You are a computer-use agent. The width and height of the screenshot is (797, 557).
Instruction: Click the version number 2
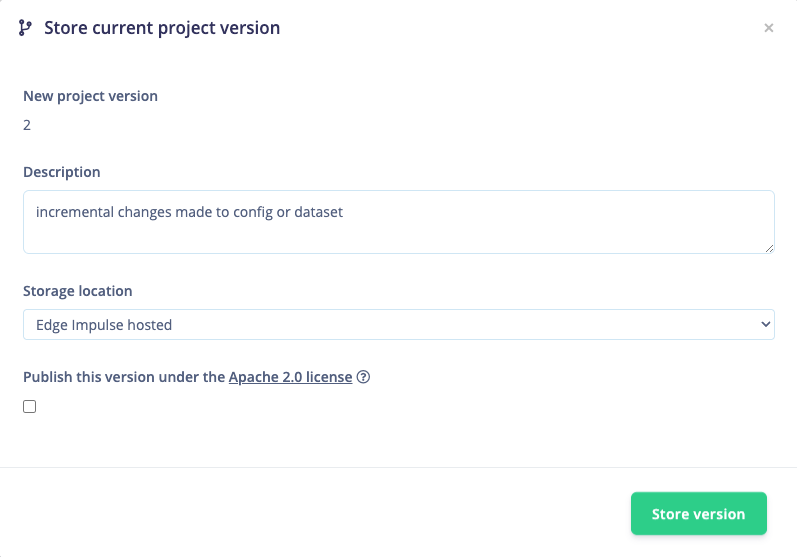27,125
